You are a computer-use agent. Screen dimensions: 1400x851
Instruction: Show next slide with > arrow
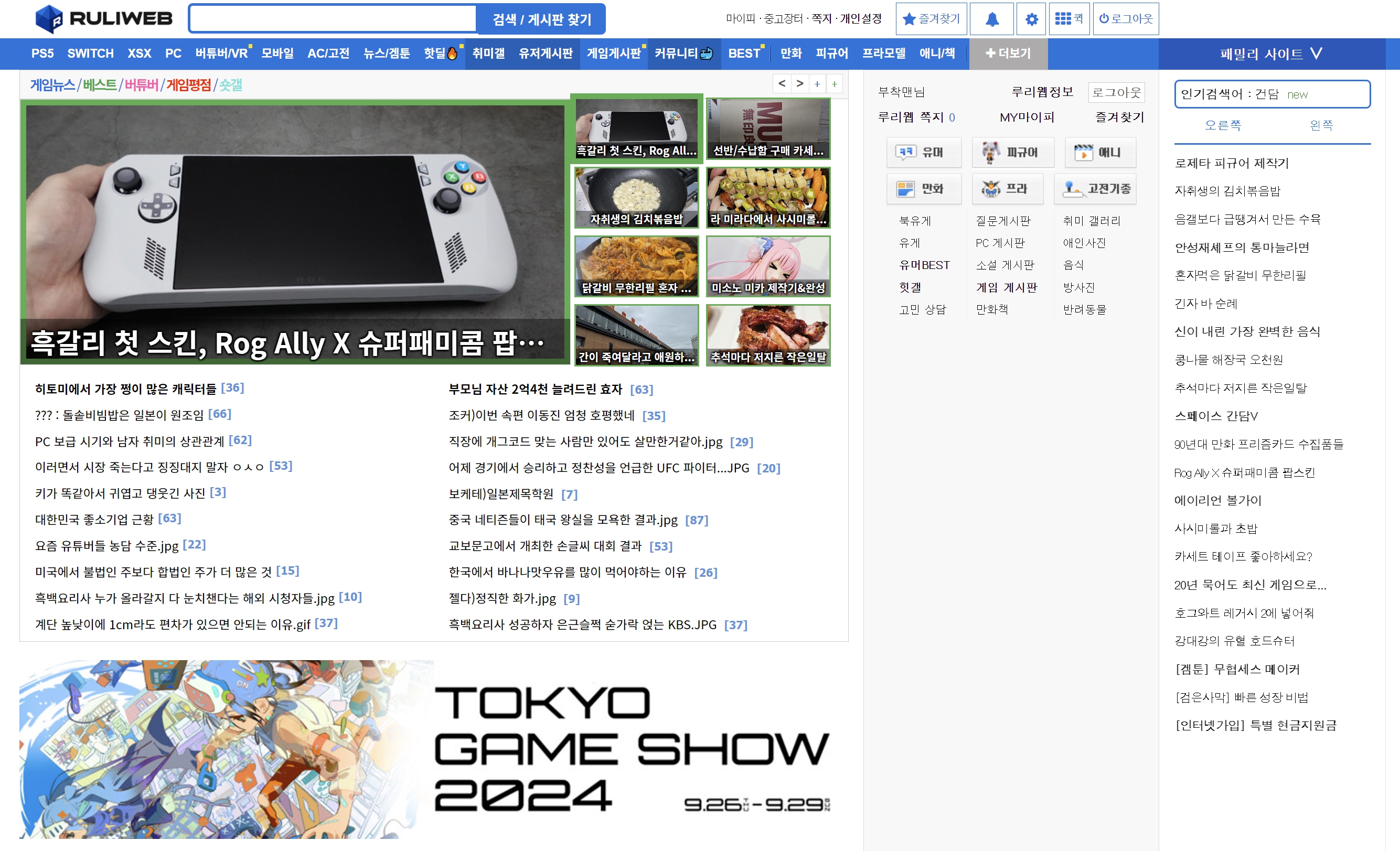pyautogui.click(x=799, y=83)
